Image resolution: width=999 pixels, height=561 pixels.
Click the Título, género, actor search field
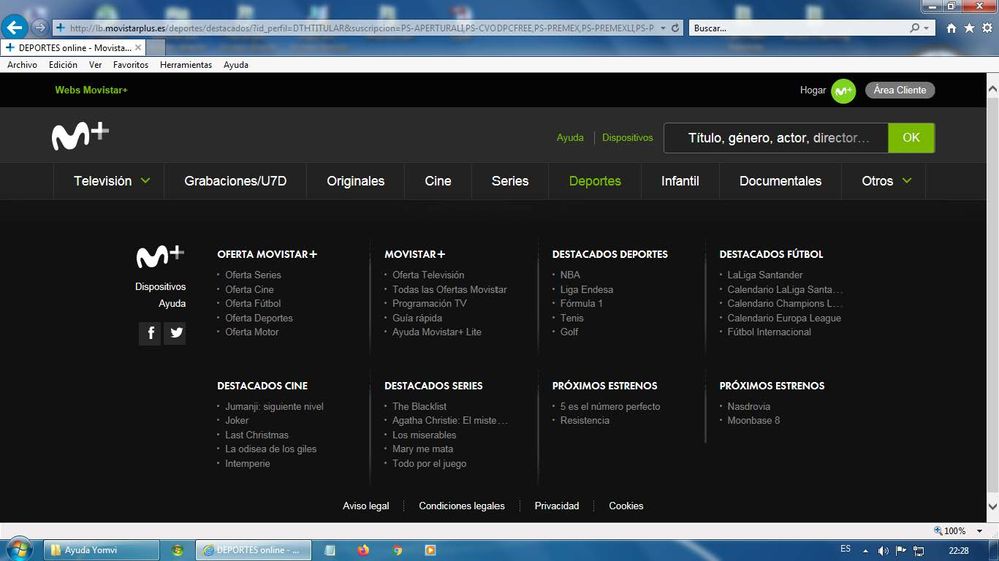click(776, 138)
